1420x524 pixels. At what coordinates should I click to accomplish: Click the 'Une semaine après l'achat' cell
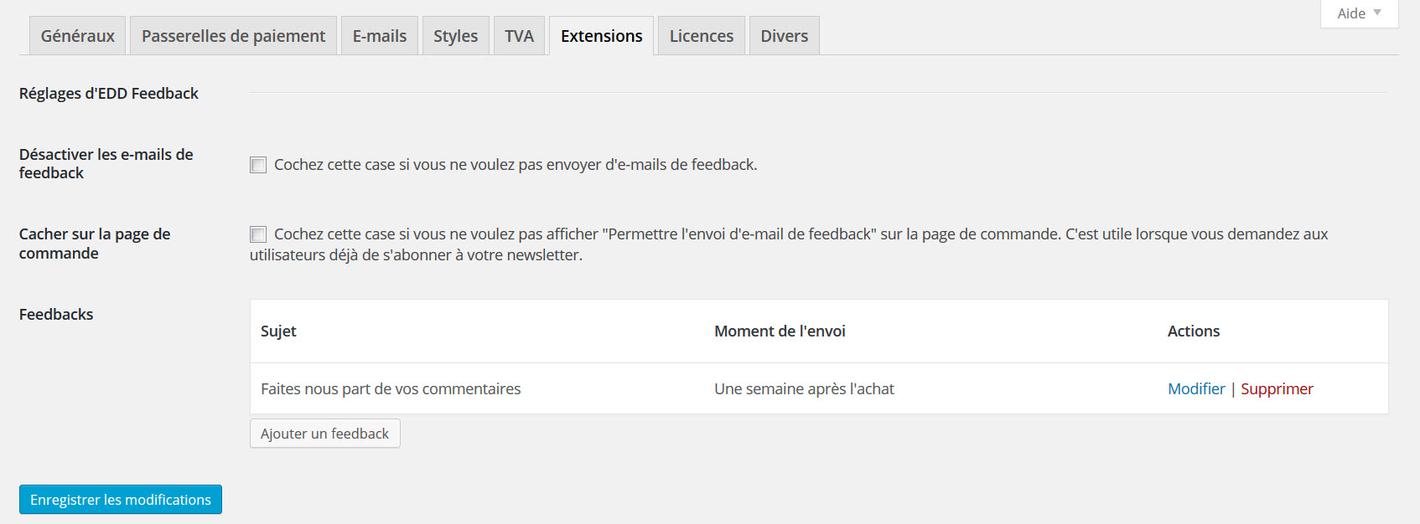[x=804, y=389]
